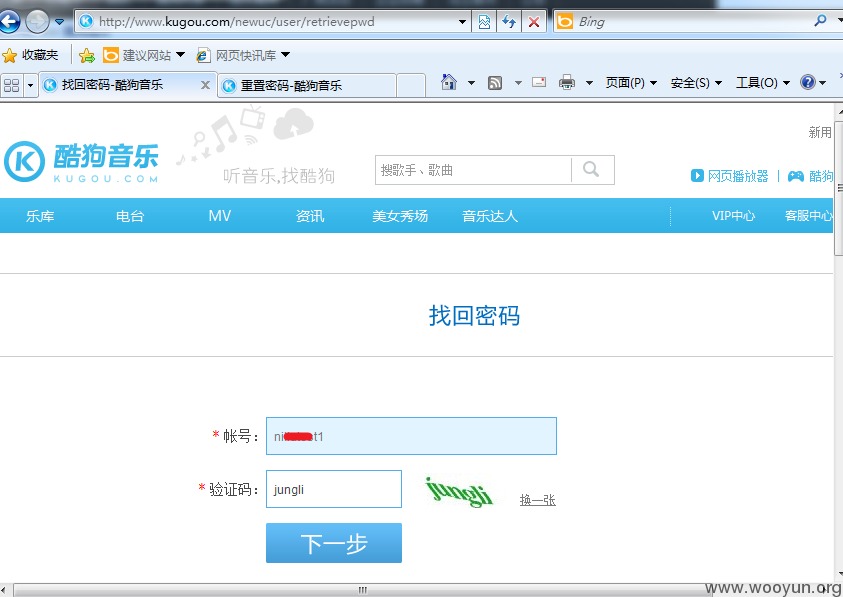Click the horizontal scrollbar at bottom
Viewport: 843px width, 597px height.
pos(362,590)
